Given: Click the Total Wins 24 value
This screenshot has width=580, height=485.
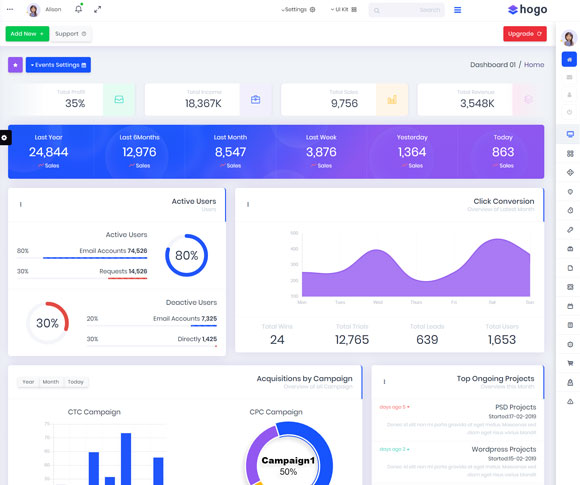Looking at the screenshot, I should pos(277,339).
